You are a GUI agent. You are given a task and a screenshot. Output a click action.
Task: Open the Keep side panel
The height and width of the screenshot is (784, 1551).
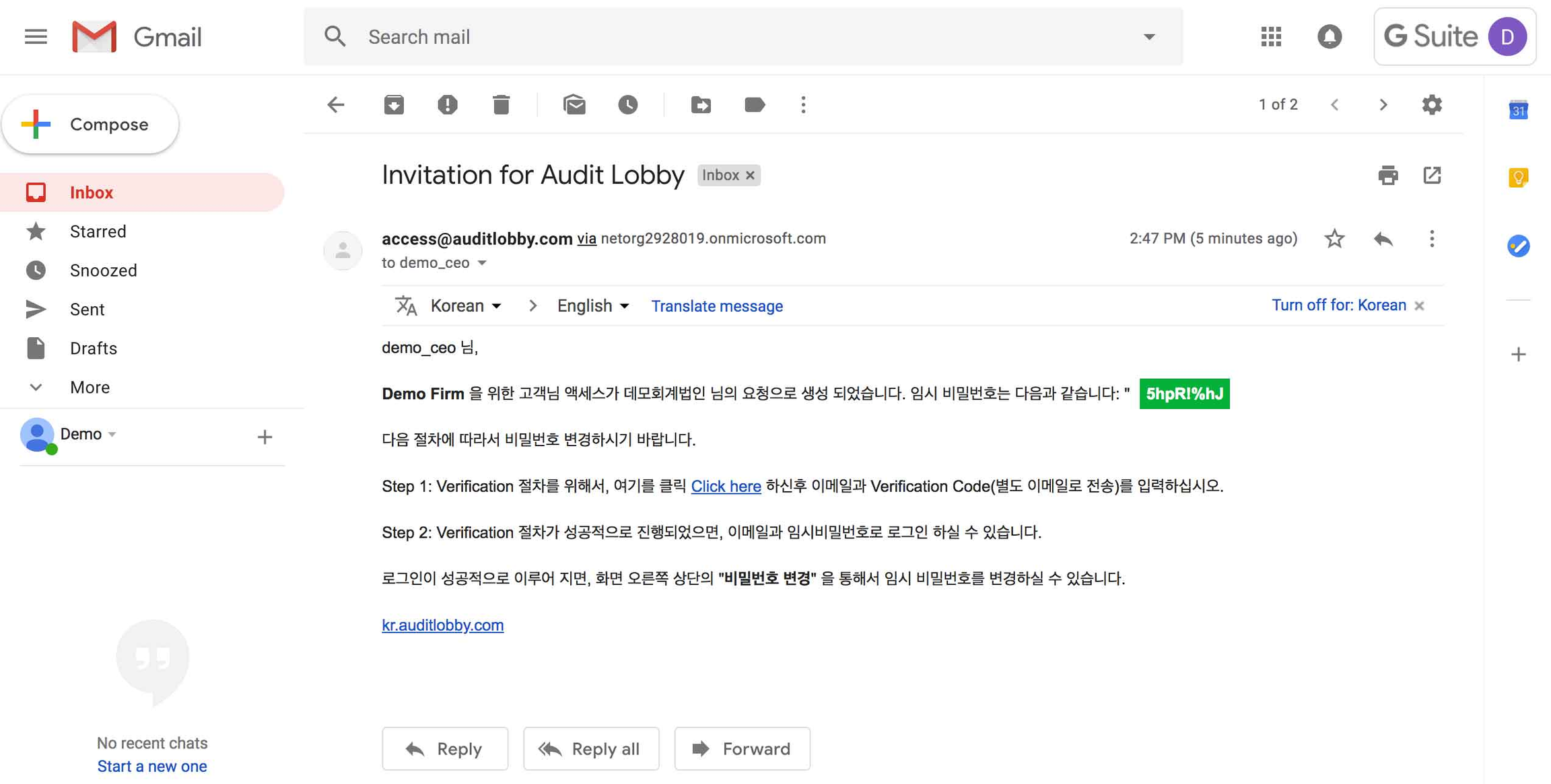[x=1519, y=178]
